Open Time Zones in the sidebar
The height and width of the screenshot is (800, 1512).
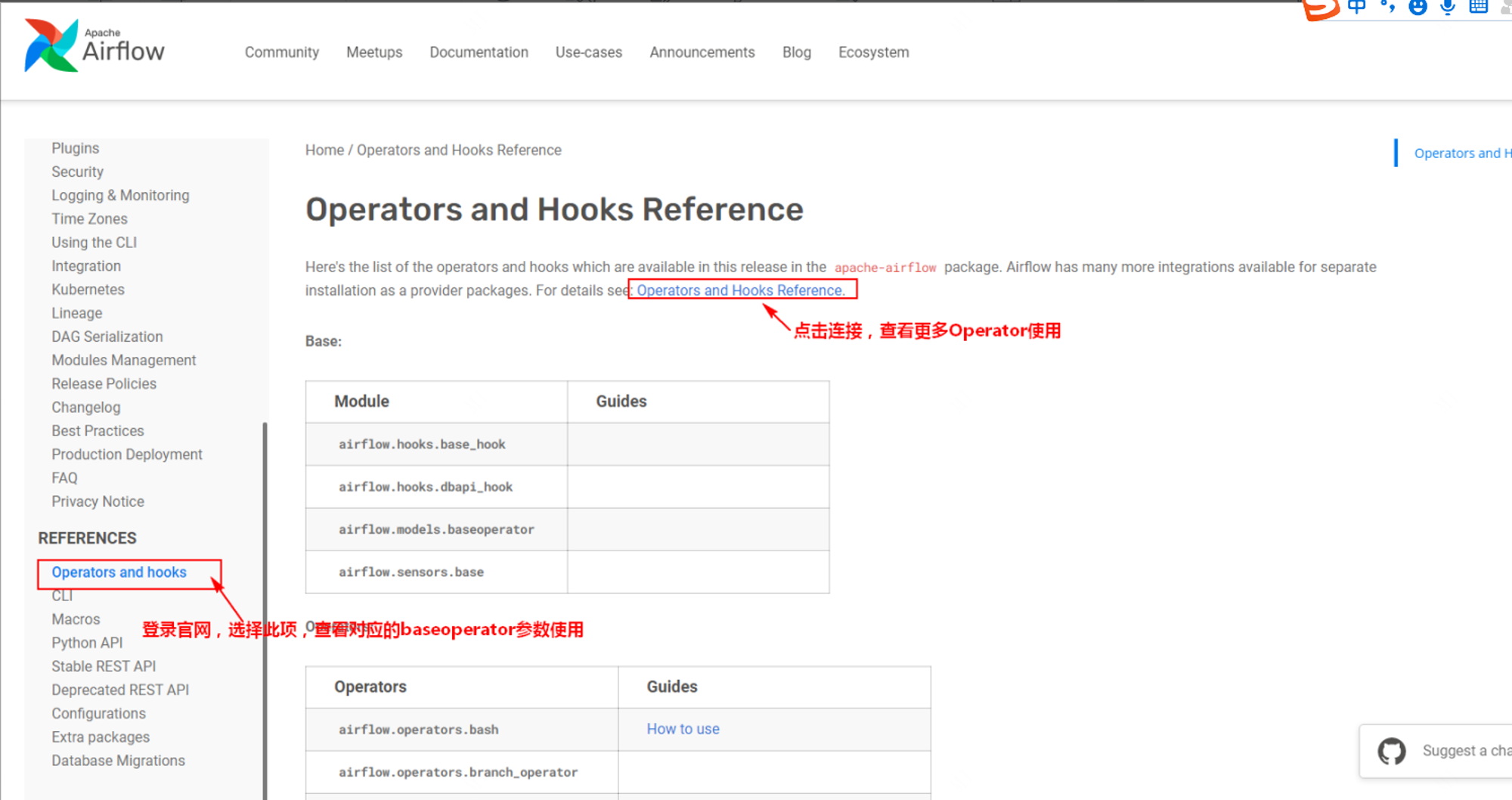(89, 219)
